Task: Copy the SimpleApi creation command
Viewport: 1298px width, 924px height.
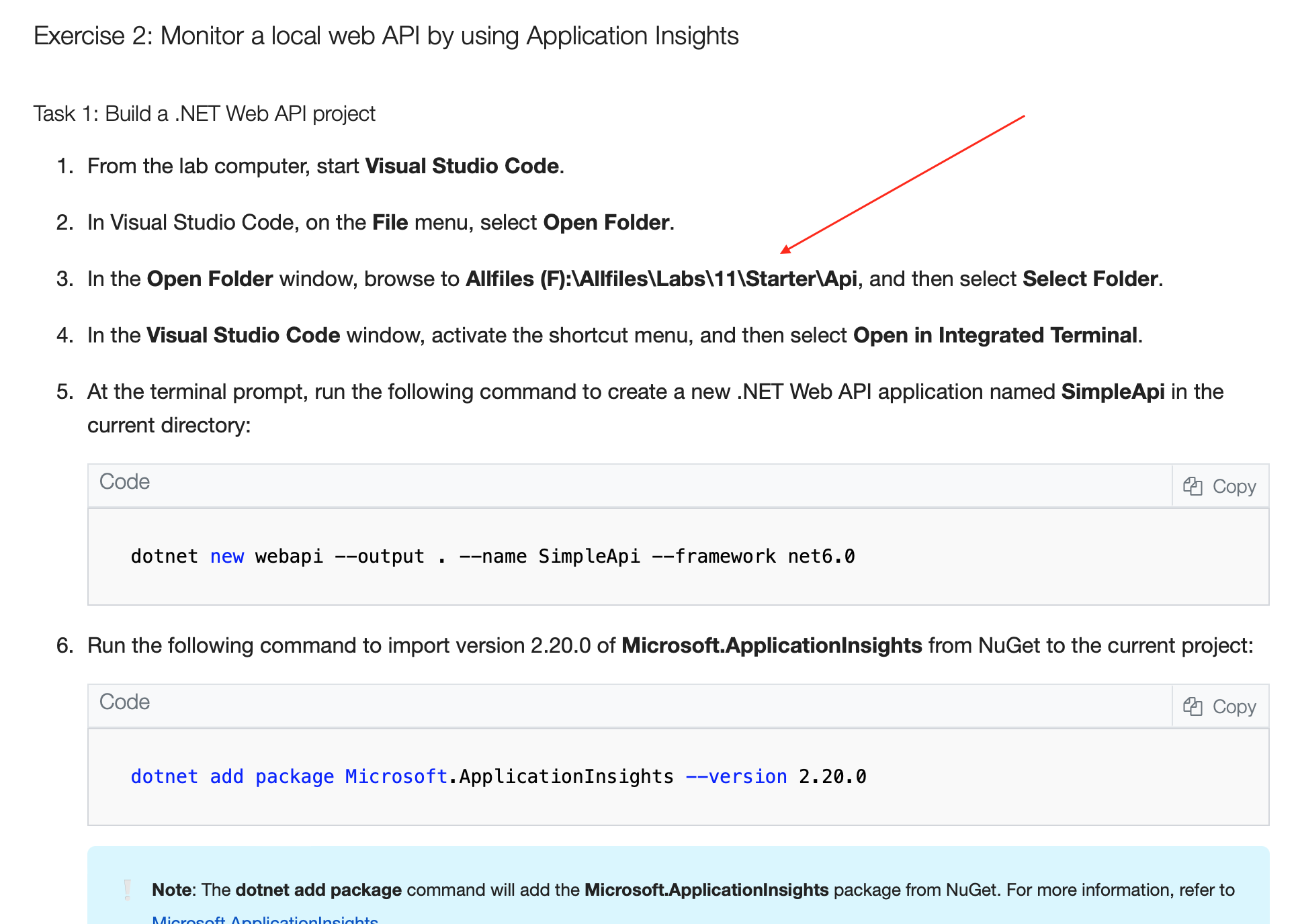Action: (x=1220, y=486)
